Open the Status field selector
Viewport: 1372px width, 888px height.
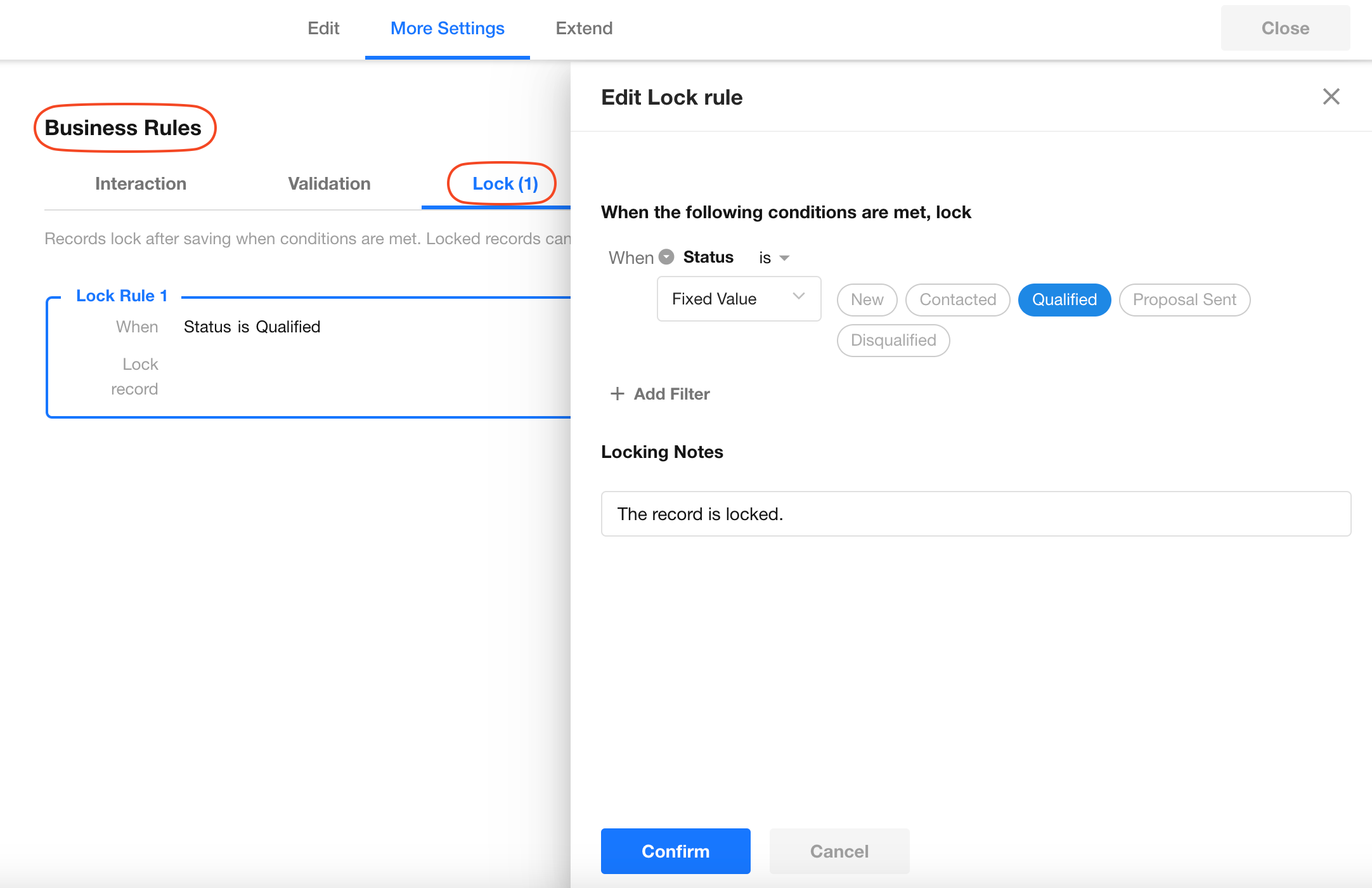[708, 257]
